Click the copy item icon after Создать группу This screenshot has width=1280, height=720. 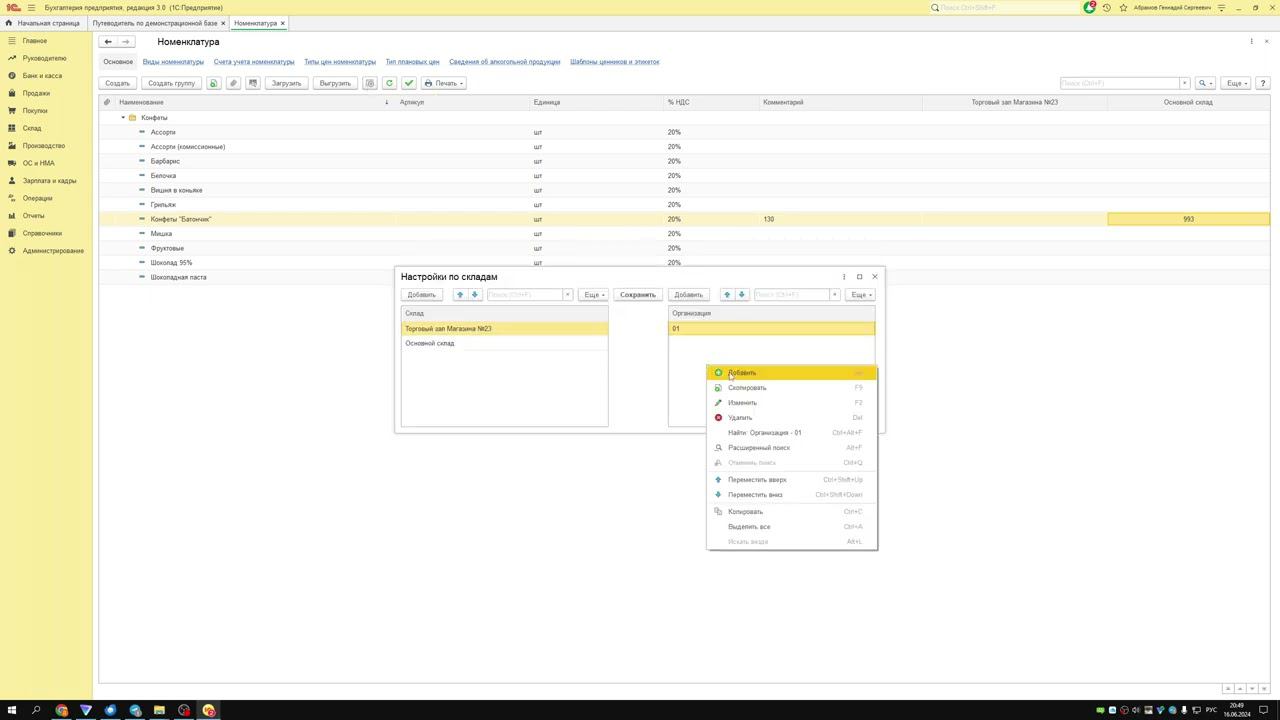pos(213,83)
